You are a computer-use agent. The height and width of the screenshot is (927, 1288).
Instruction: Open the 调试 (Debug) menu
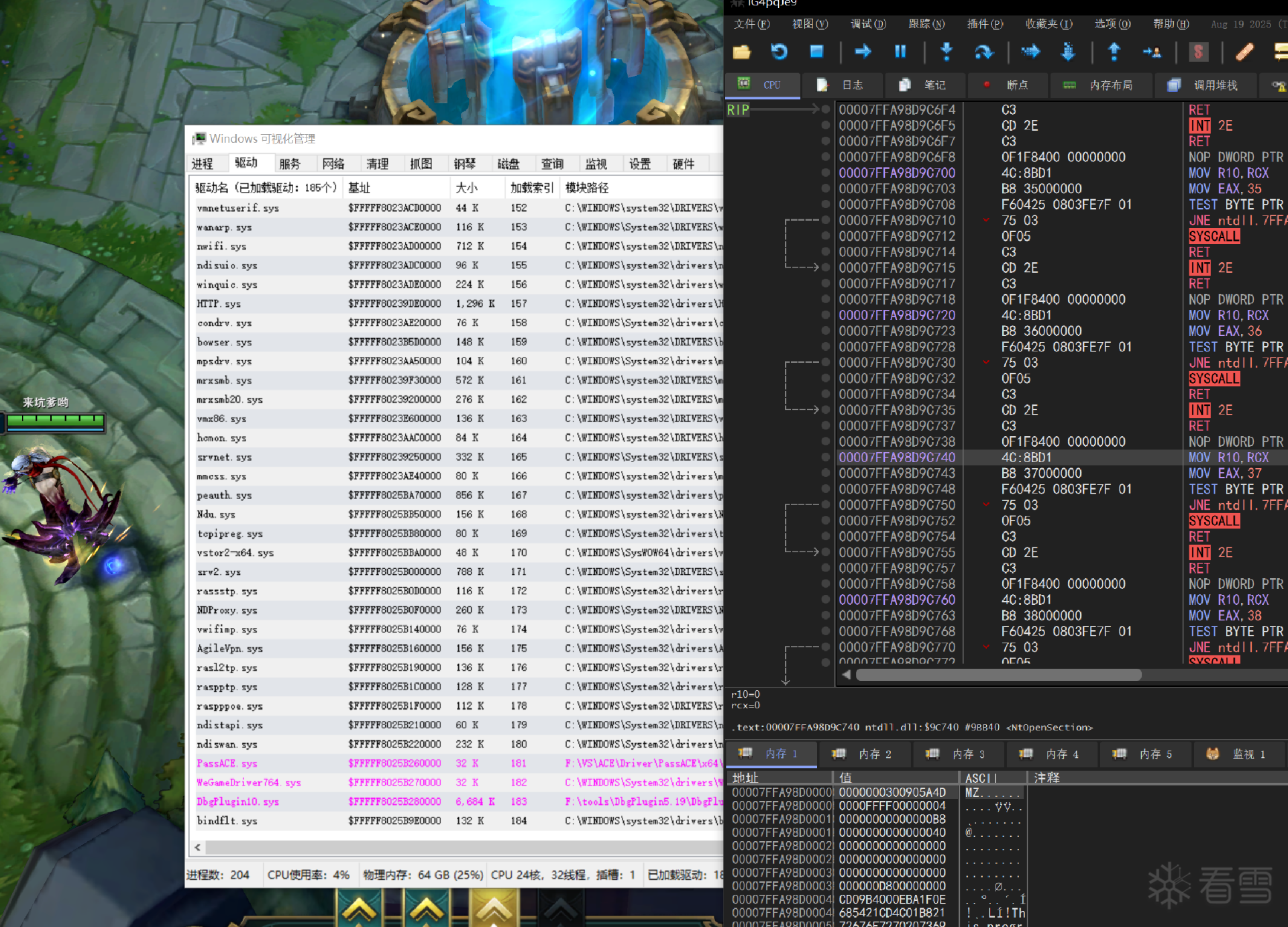[x=867, y=24]
